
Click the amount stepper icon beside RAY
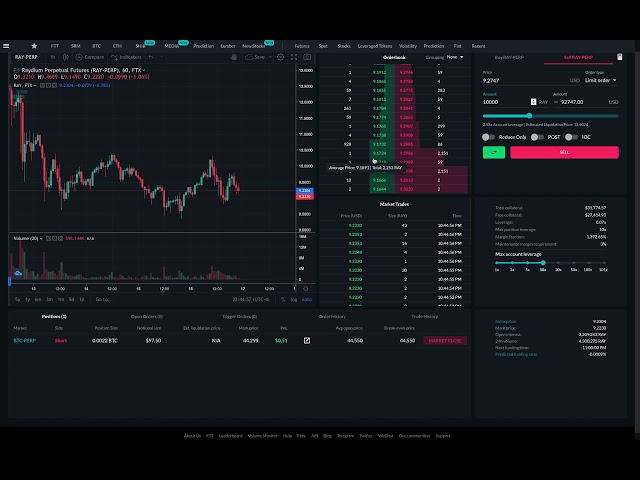[x=533, y=102]
